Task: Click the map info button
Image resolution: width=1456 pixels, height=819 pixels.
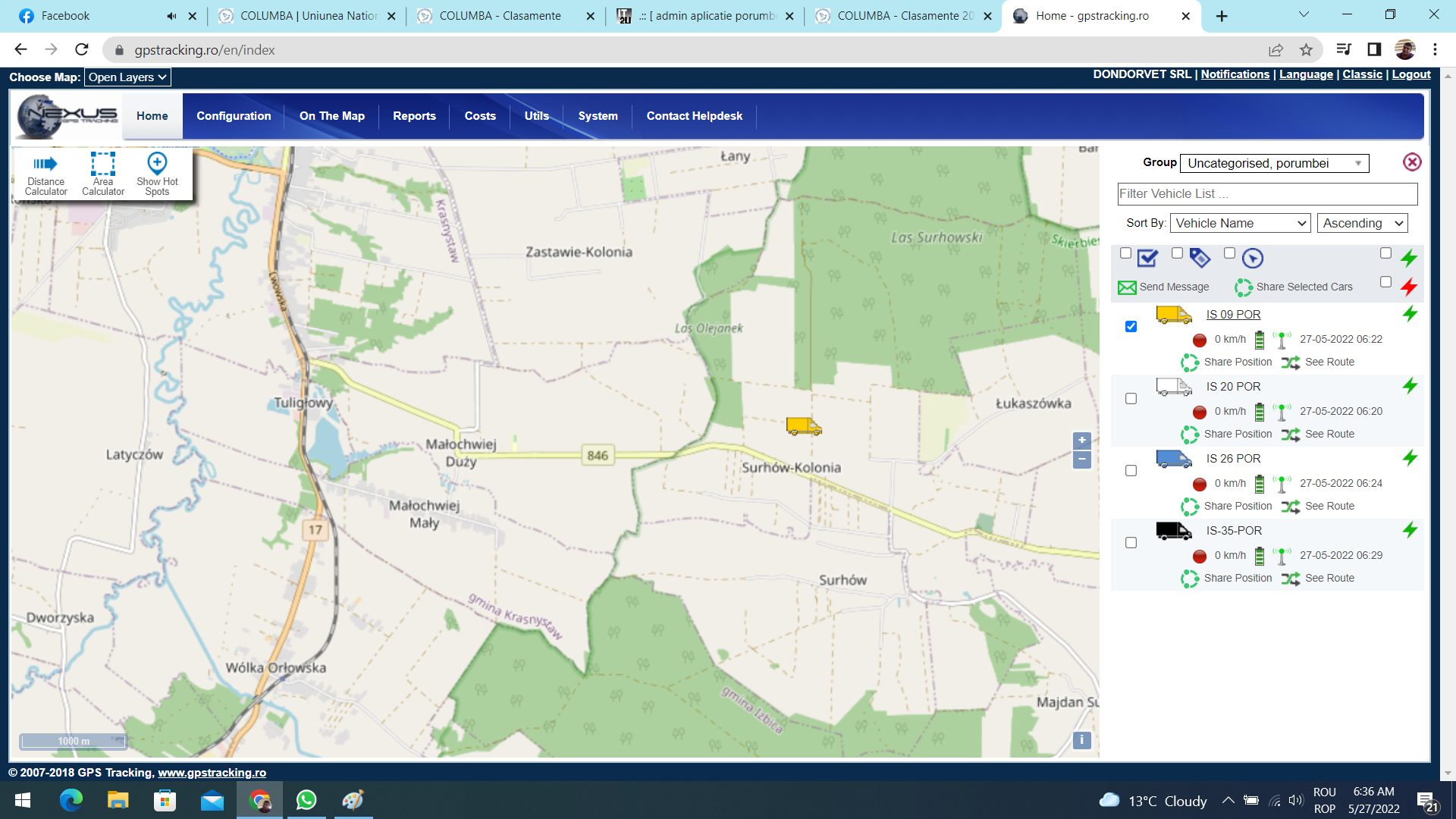Action: tap(1081, 740)
